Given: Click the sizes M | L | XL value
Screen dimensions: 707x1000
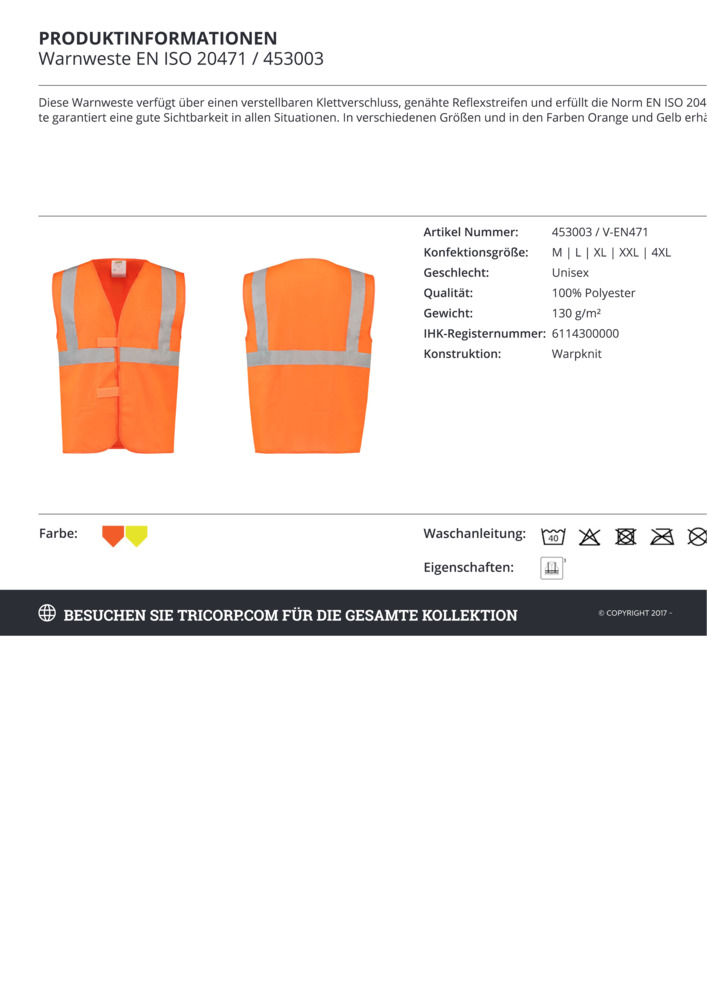Looking at the screenshot, I should coord(611,253).
